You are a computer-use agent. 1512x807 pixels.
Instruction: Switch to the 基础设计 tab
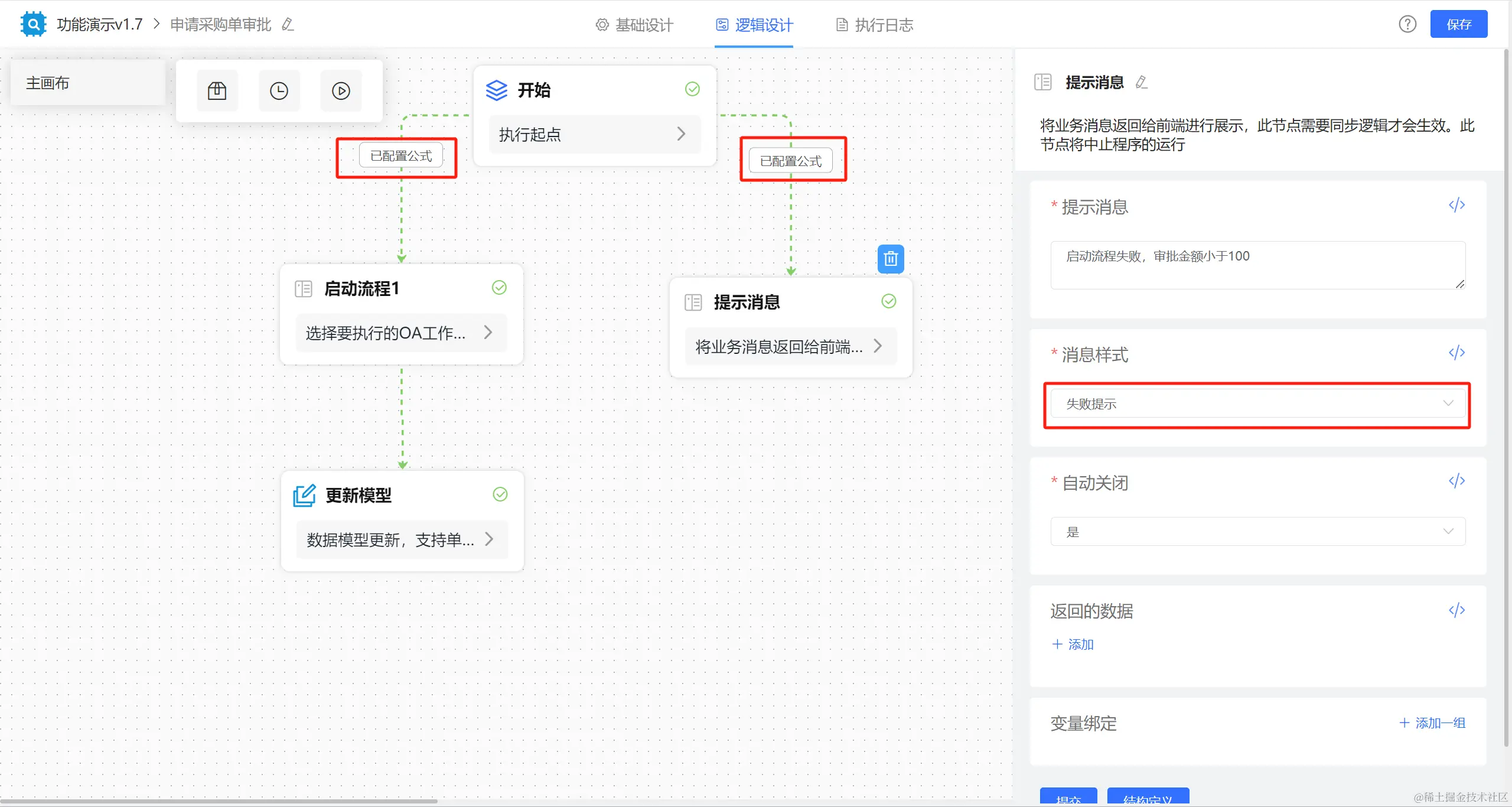point(635,25)
